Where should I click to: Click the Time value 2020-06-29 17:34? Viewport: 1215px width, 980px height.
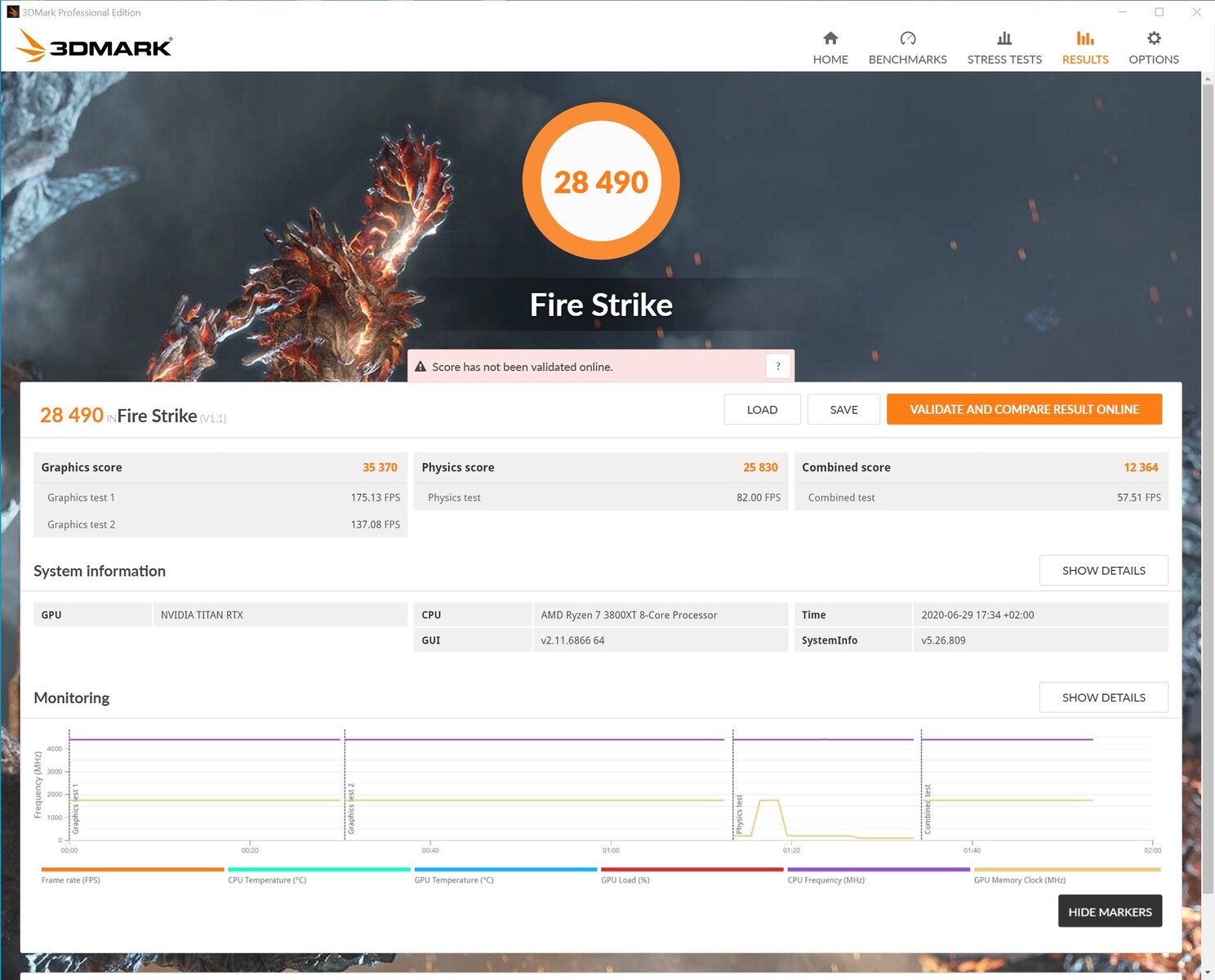click(977, 615)
